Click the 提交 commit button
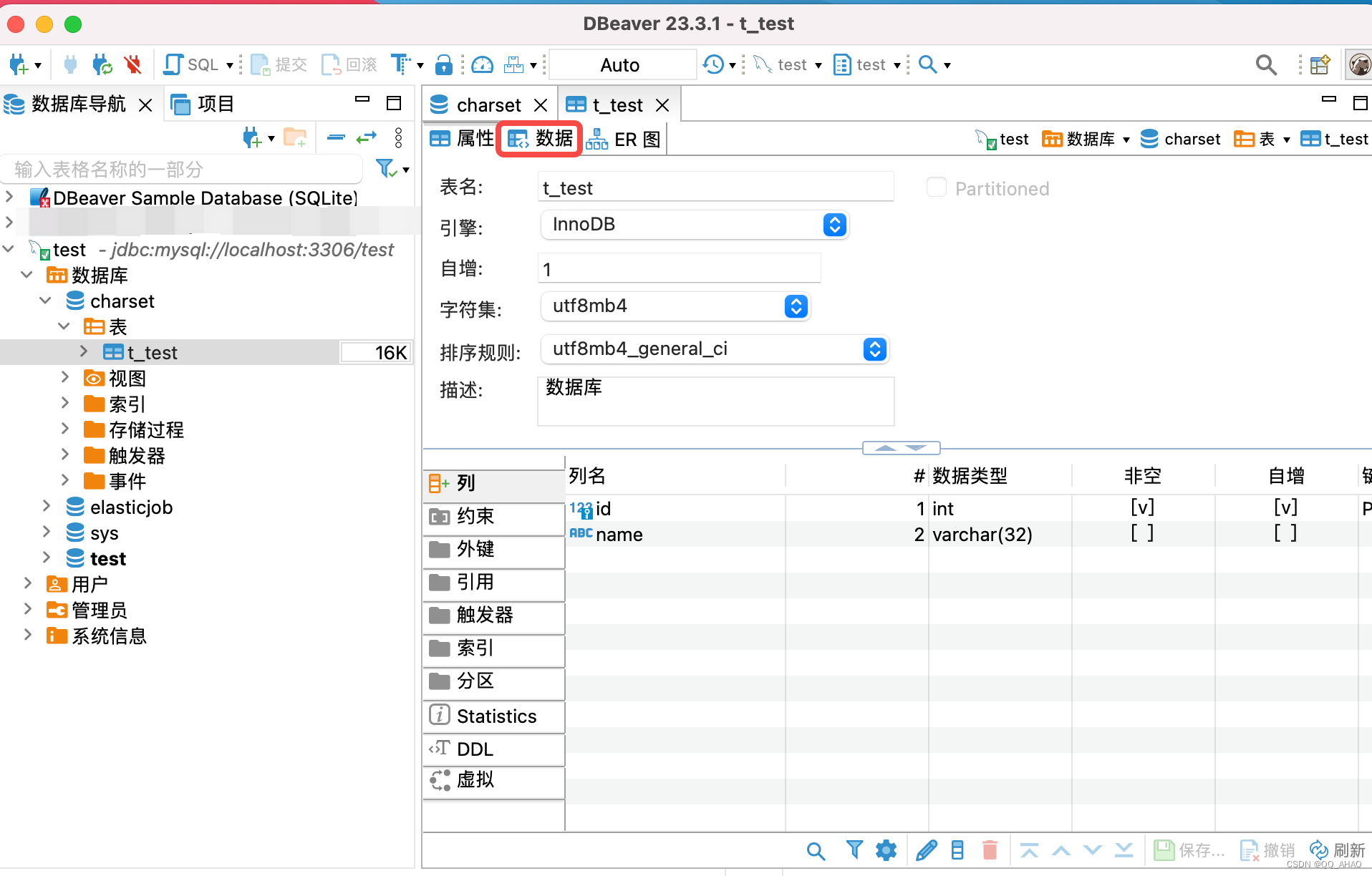This screenshot has height=876, width=1372. pos(279,65)
